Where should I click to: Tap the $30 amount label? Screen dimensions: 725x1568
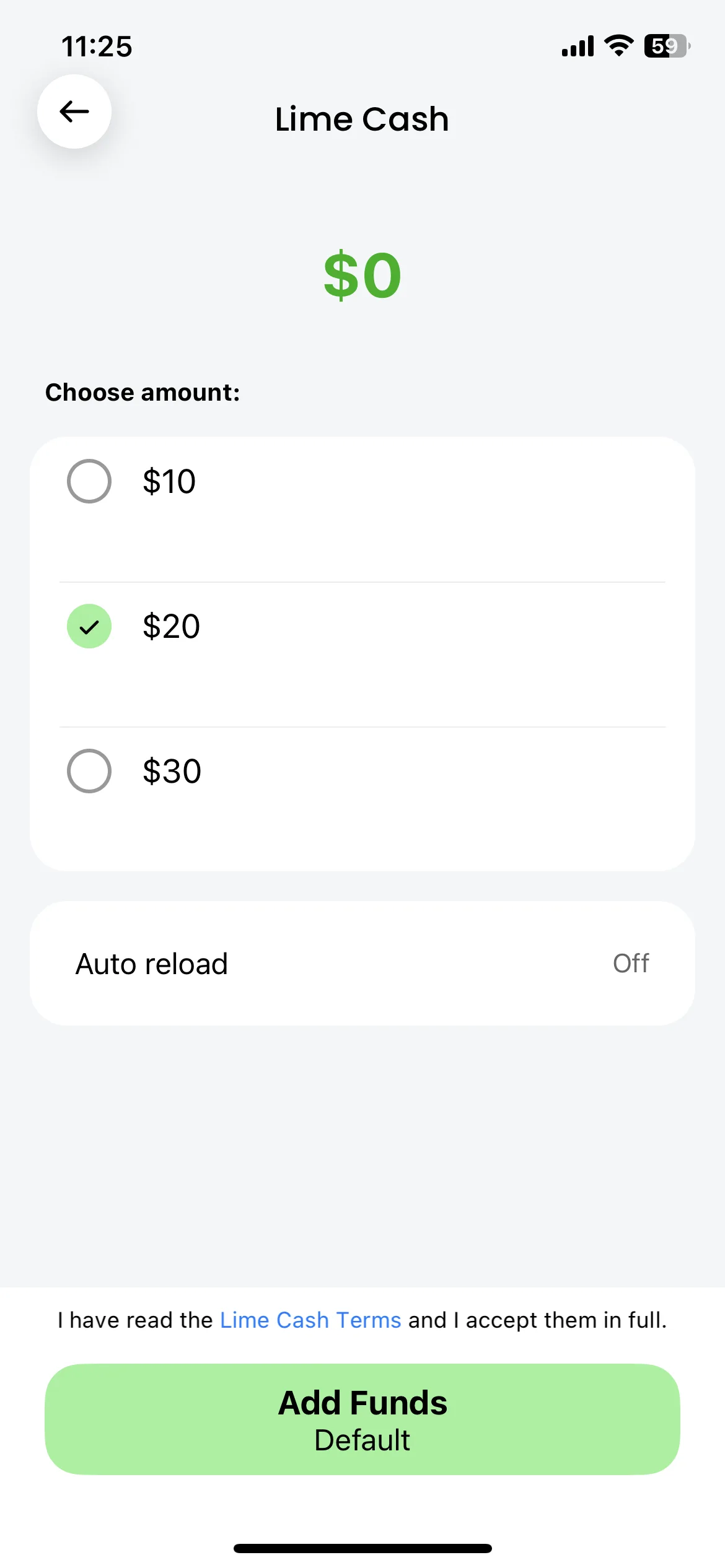tap(172, 771)
